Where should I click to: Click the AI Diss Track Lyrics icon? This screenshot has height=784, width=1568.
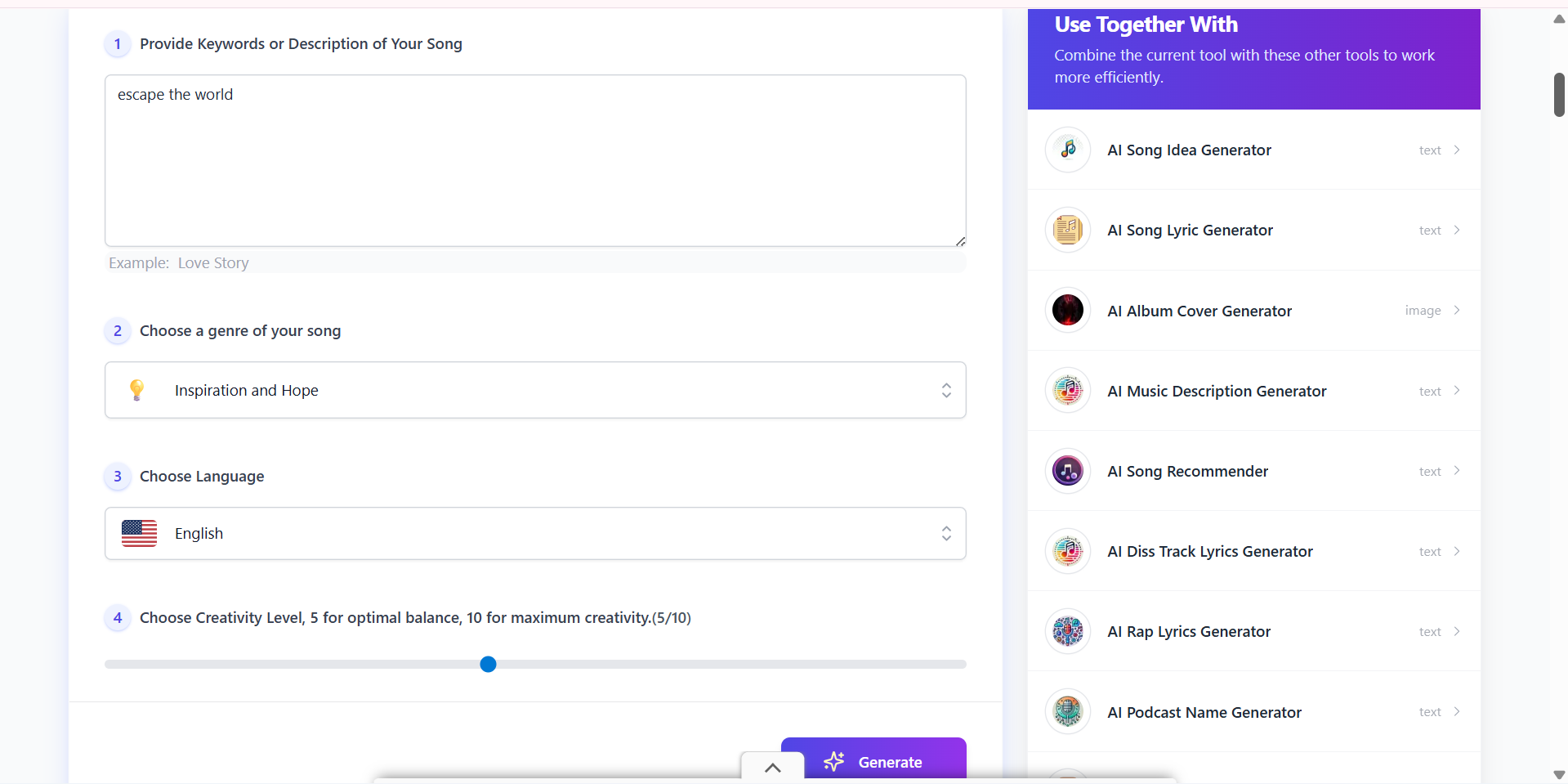1068,551
